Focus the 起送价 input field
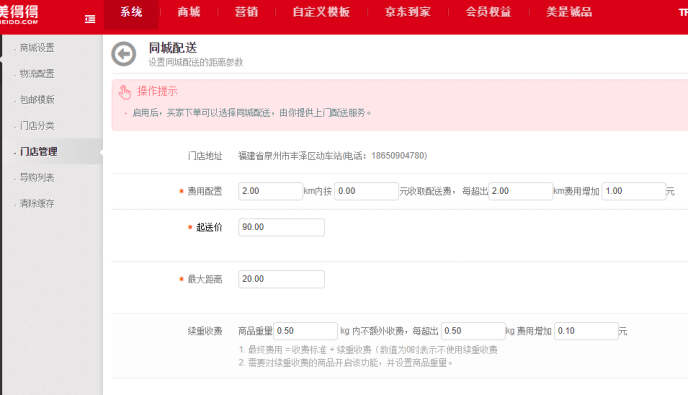This screenshot has height=395, width=688. point(281,227)
